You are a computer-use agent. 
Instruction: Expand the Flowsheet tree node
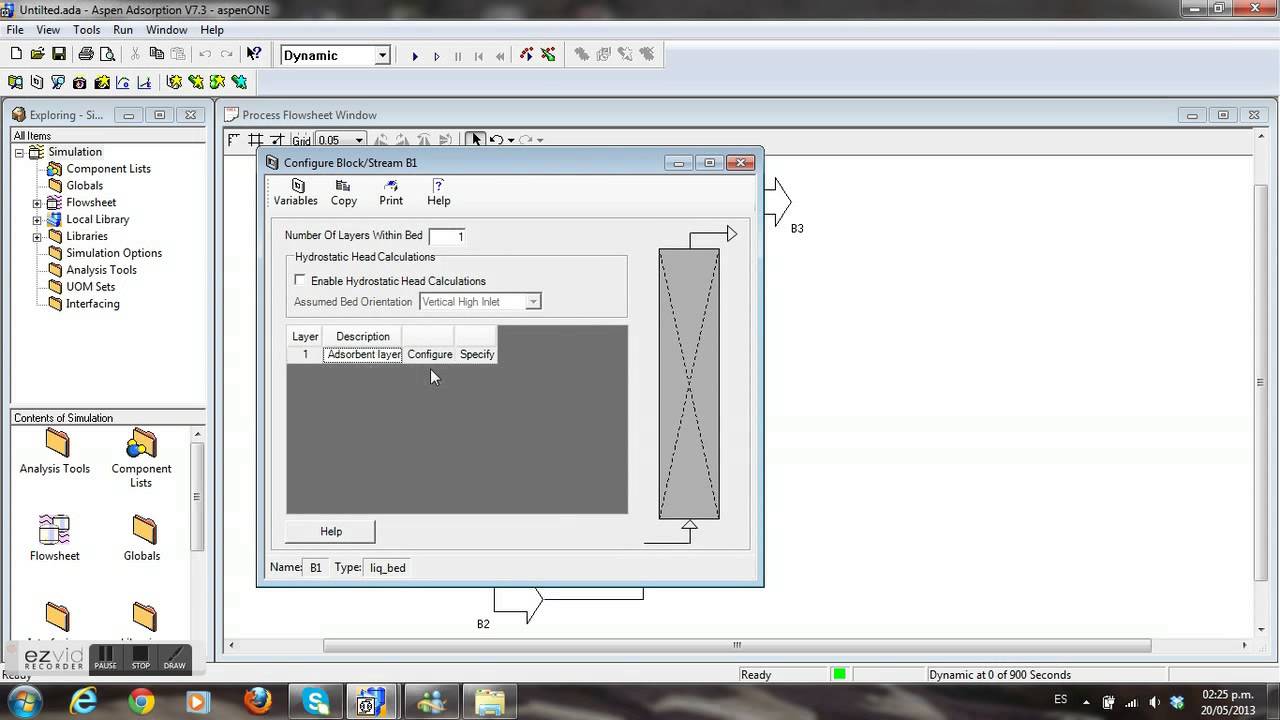point(37,203)
